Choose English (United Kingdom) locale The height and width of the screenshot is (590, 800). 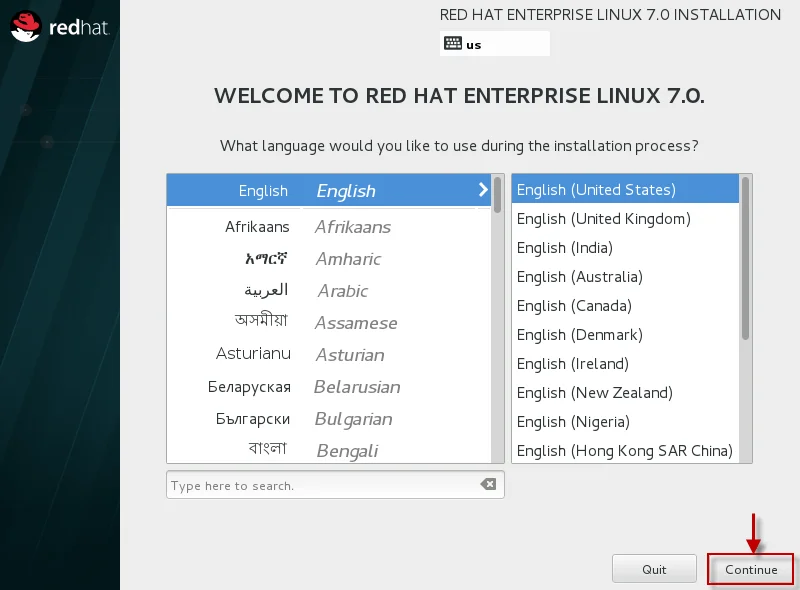pyautogui.click(x=625, y=218)
